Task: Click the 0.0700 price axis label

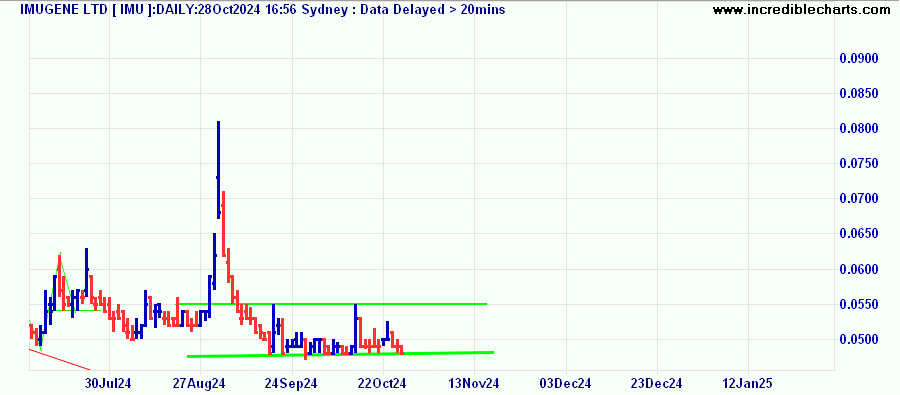Action: click(859, 199)
